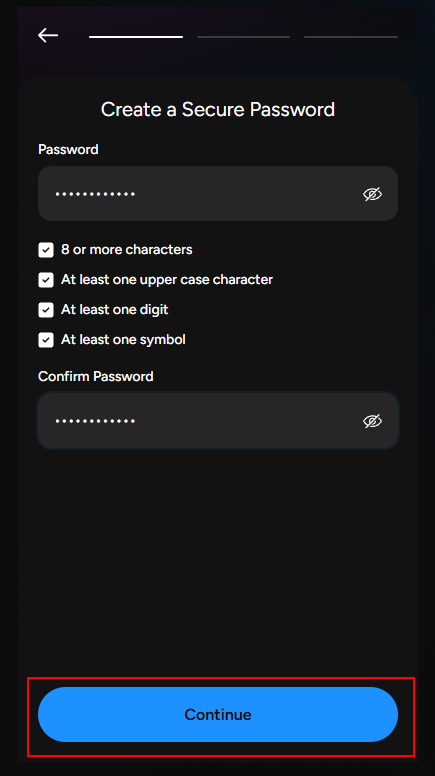Toggle the upper case character checkbox
Viewport: 435px width, 776px height.
(46, 280)
